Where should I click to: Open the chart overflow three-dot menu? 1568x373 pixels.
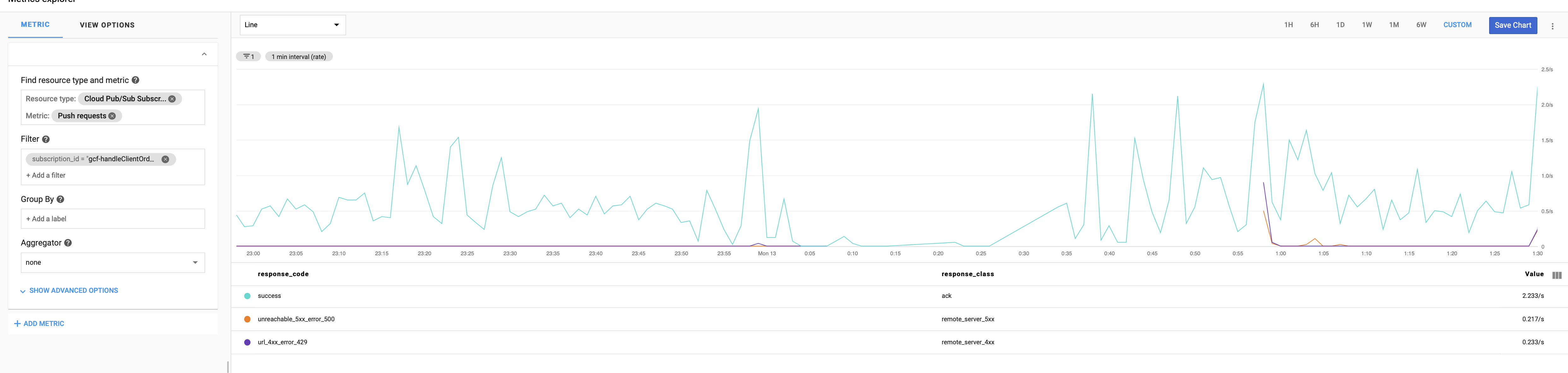point(1552,25)
